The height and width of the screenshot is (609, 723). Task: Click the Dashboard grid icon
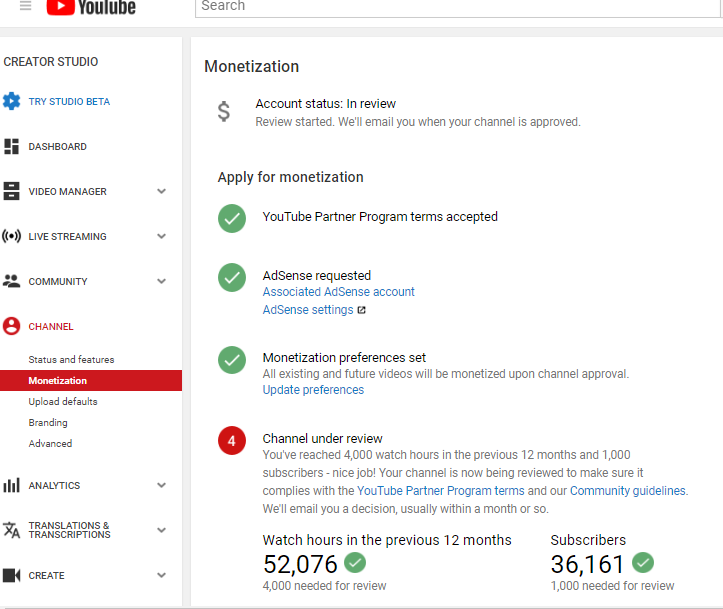tap(12, 146)
